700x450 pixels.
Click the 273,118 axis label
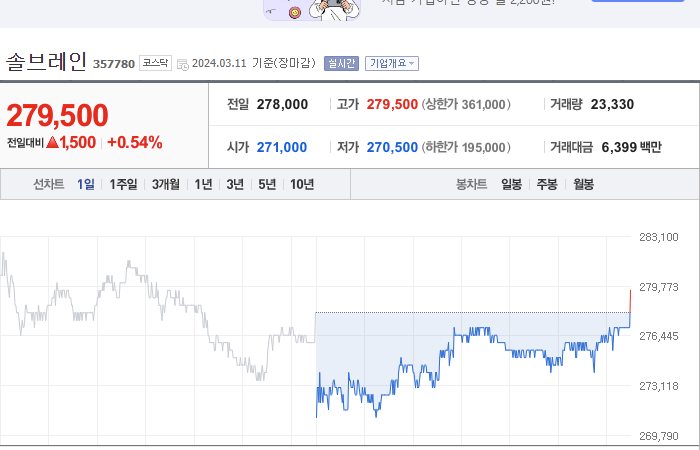[658, 386]
